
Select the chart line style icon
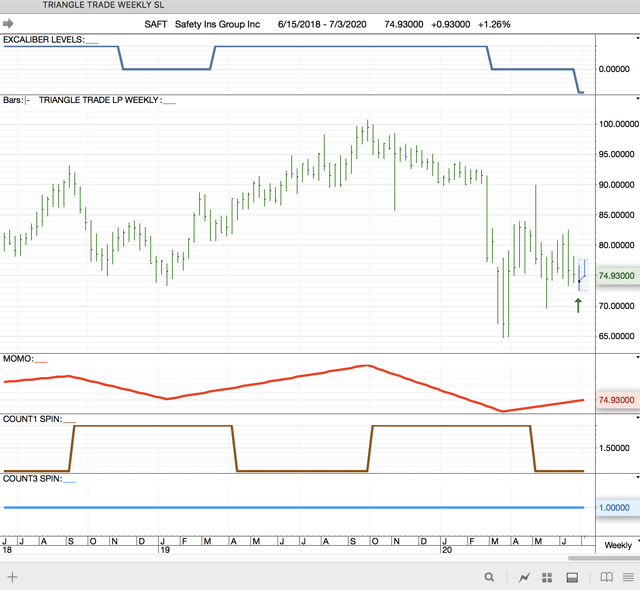[x=524, y=577]
